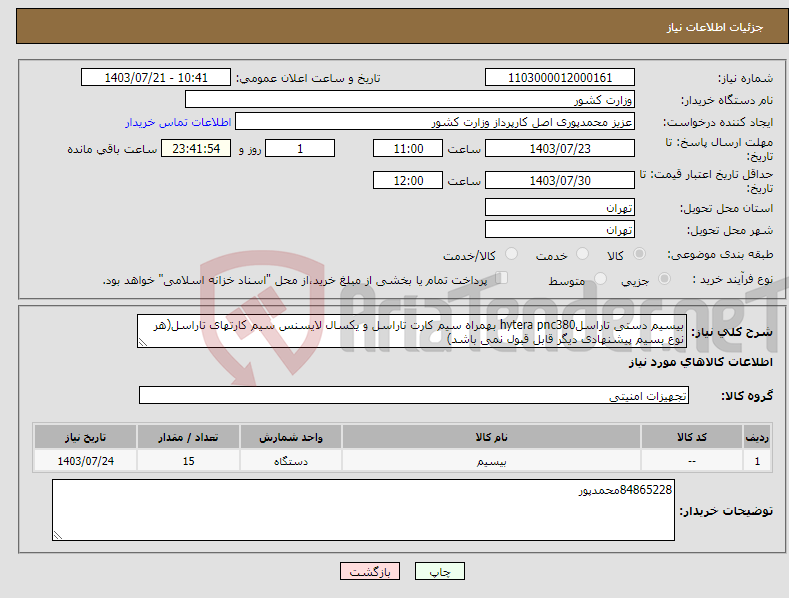Click the توضیحات خریدار label

(x=726, y=511)
